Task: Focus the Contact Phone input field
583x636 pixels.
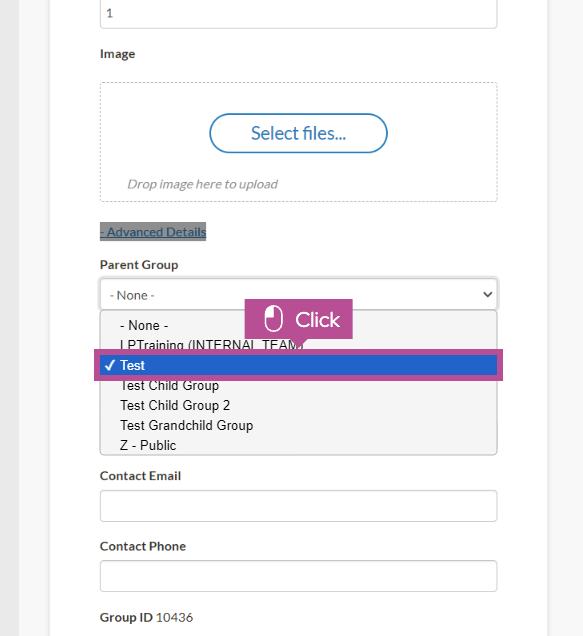Action: tap(298, 576)
